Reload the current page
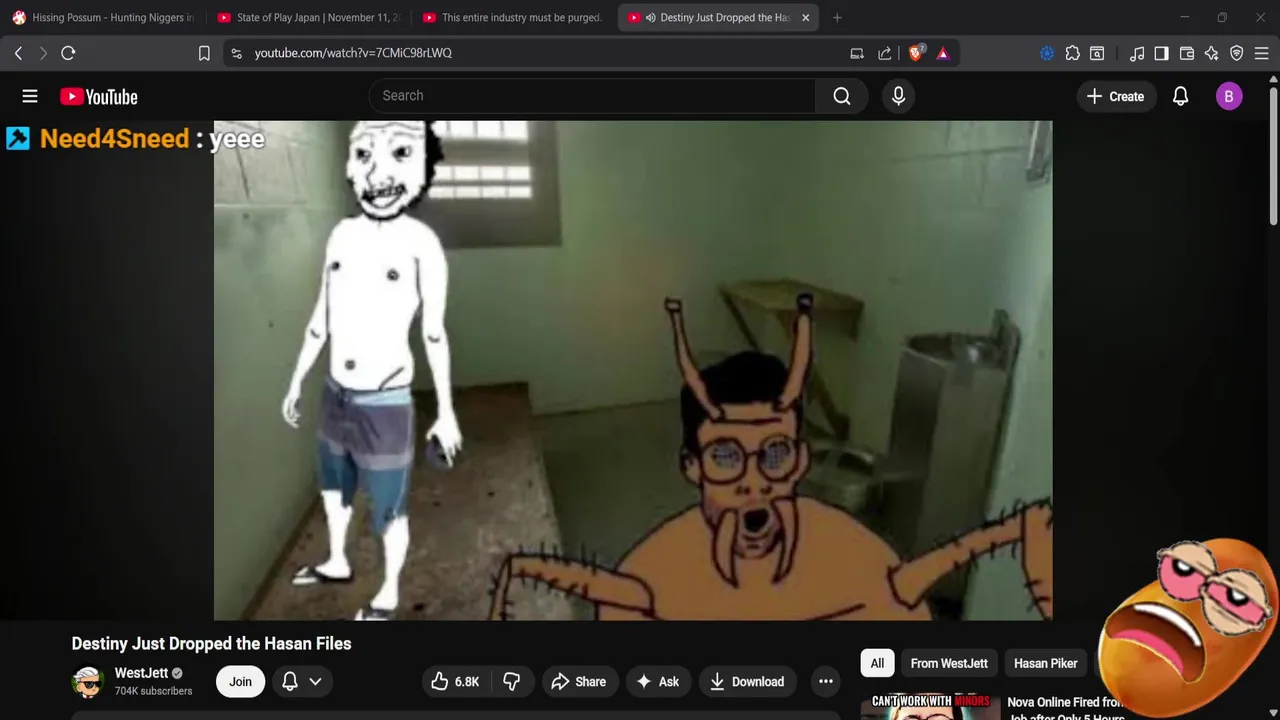Image resolution: width=1280 pixels, height=720 pixels. pyautogui.click(x=68, y=53)
